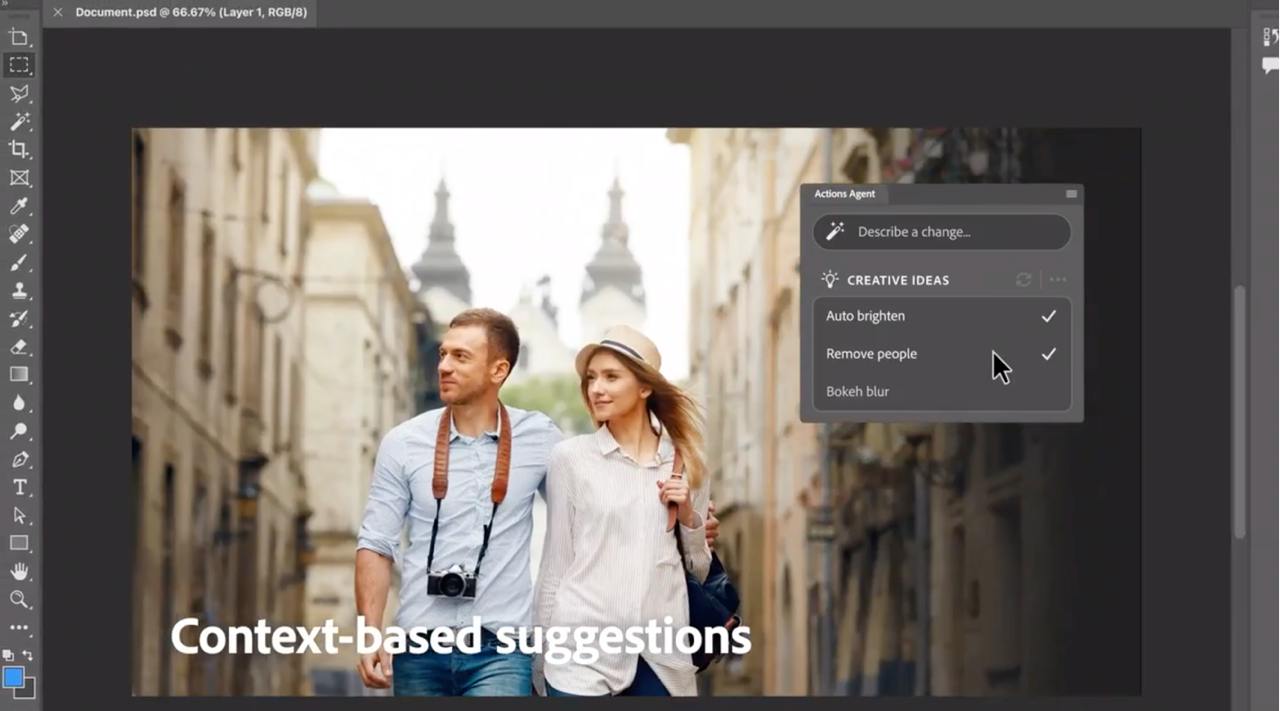Select the Clone Stamp tool
This screenshot has height=711, width=1280.
coord(19,291)
